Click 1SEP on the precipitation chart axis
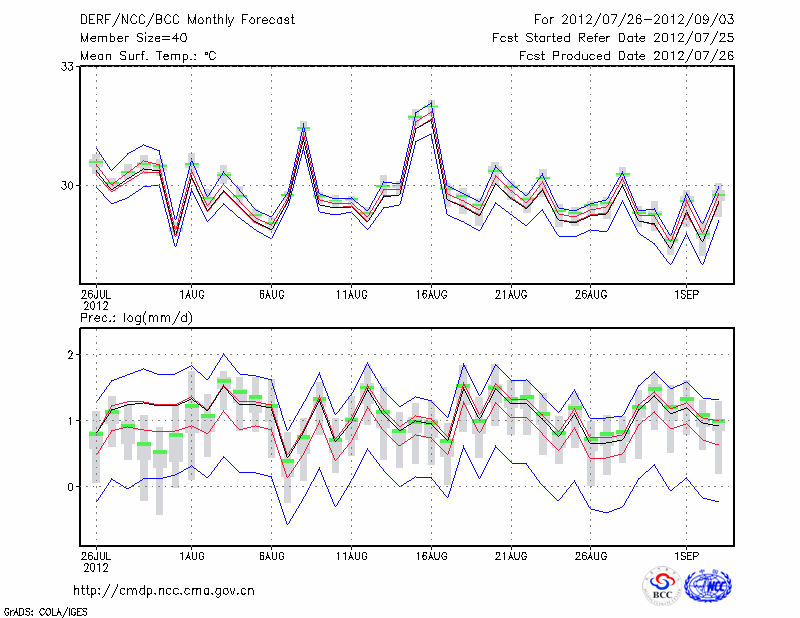Screen dimensions: 800x618 (x=686, y=553)
